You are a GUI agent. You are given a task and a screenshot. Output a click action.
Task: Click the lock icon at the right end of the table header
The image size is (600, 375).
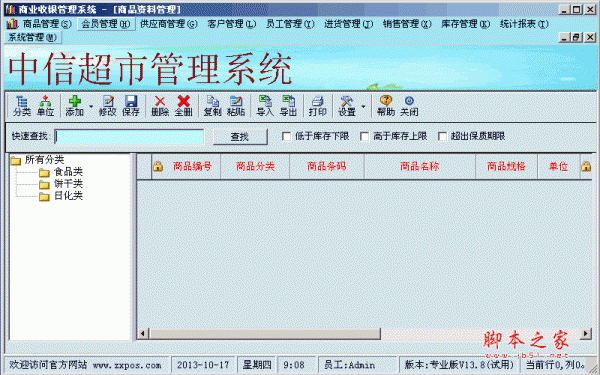pos(586,166)
